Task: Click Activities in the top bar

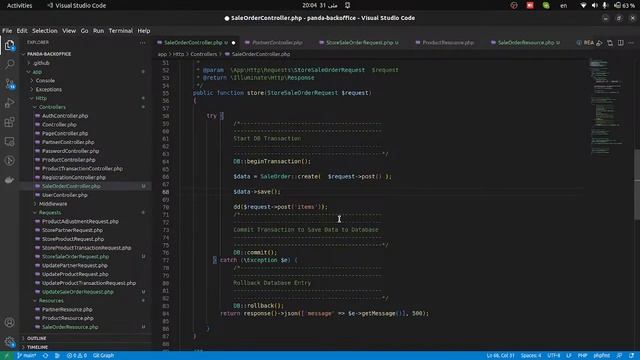Action: (20, 5)
